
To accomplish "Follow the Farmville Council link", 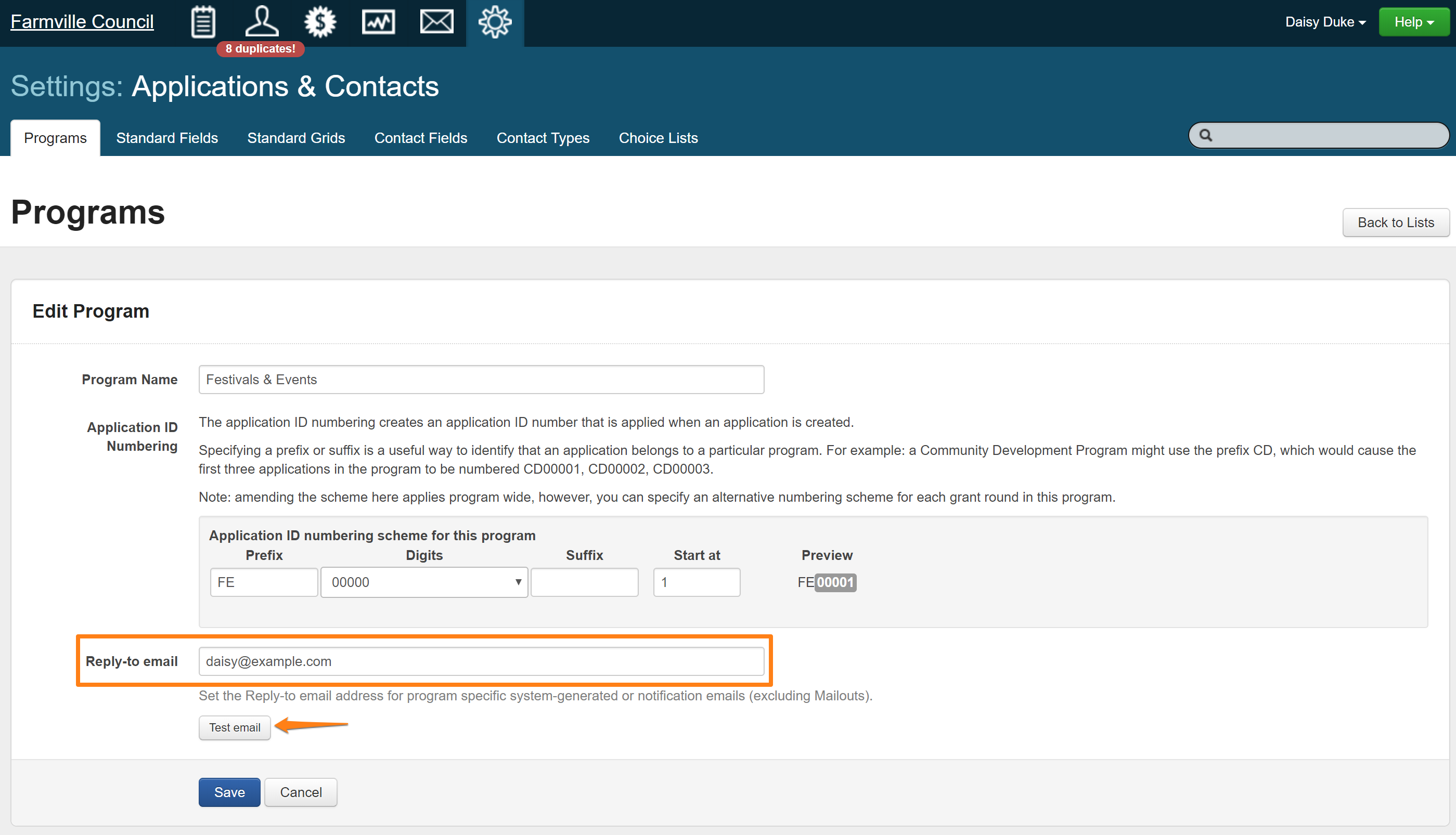I will pos(82,22).
